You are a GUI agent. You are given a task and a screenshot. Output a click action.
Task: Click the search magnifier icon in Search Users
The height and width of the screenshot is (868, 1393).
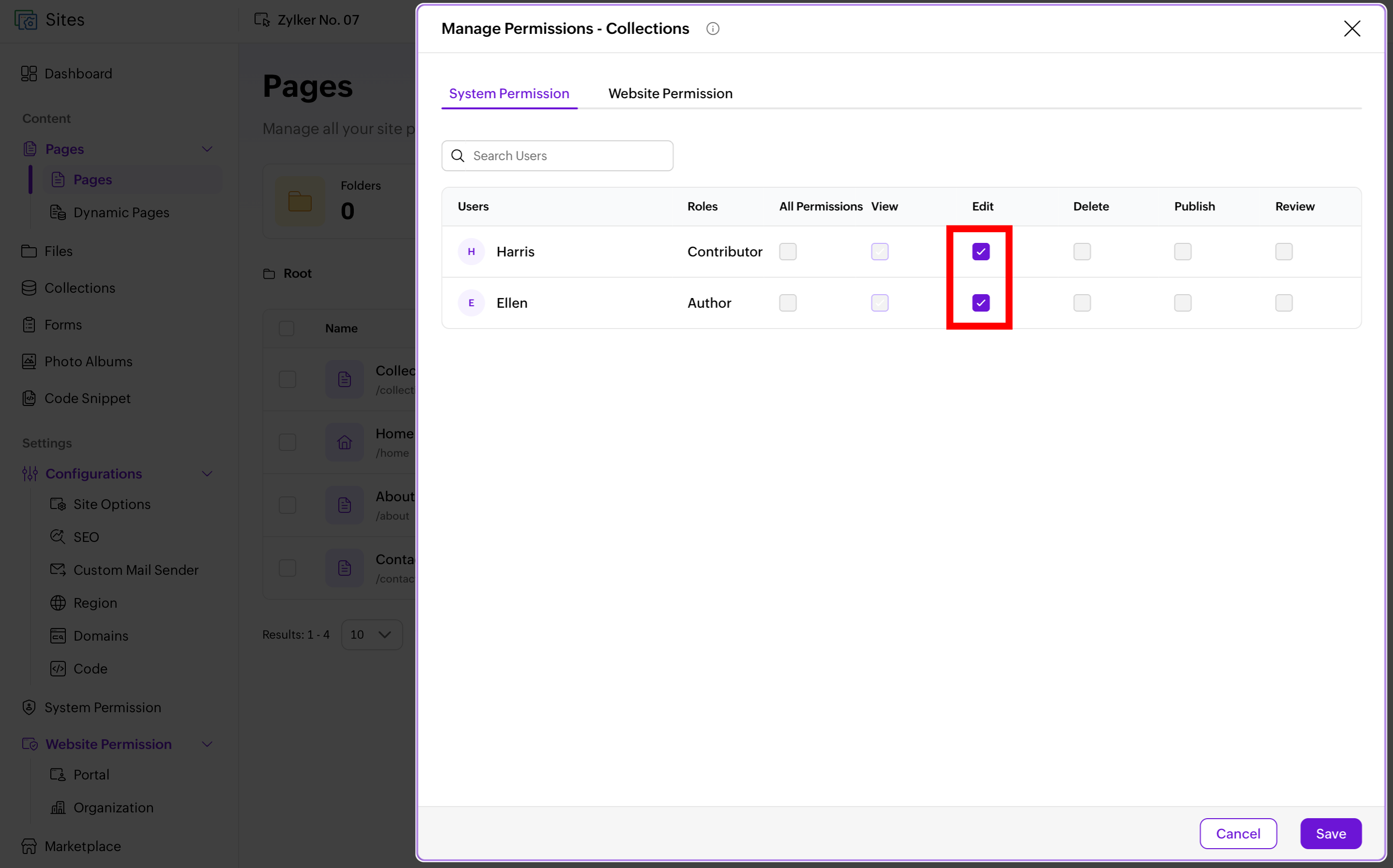[457, 156]
